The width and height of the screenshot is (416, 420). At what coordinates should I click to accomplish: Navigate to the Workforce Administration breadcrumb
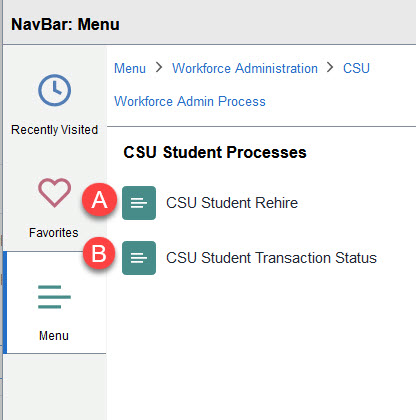[x=245, y=68]
